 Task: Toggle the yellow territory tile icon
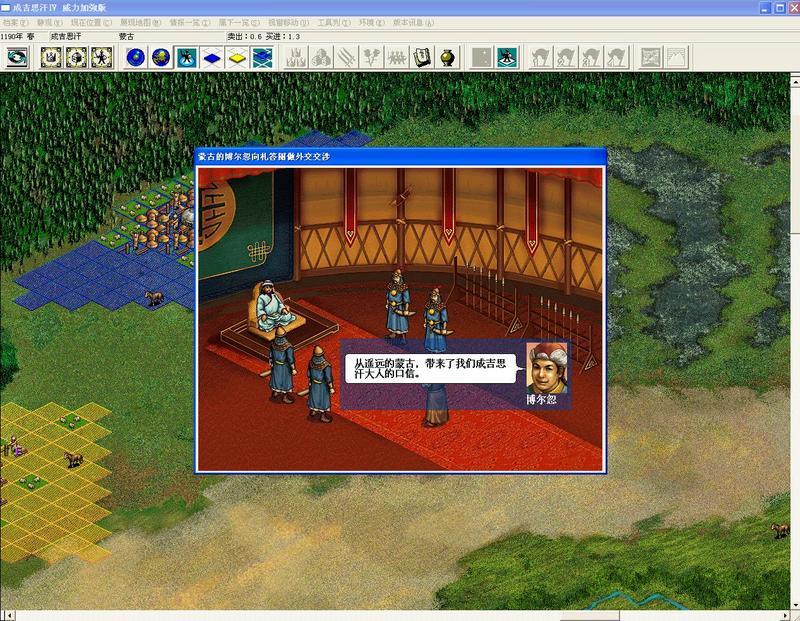[238, 57]
